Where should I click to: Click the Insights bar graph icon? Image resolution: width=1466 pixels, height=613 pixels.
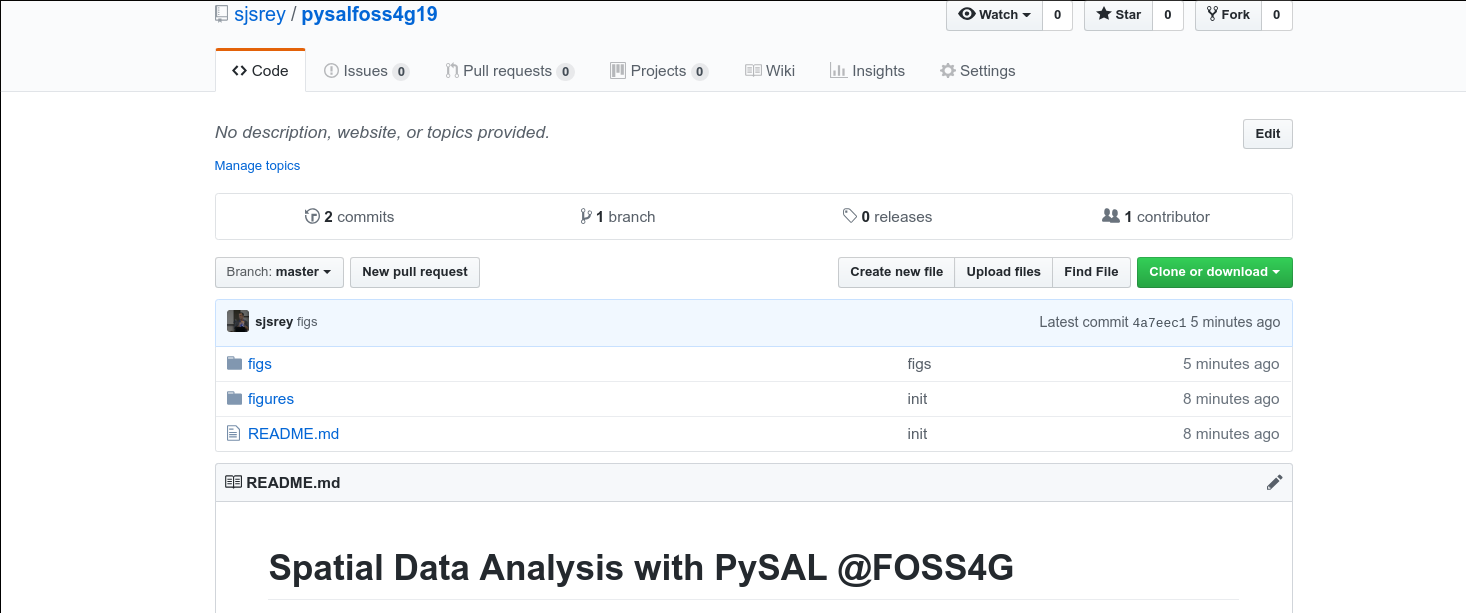tap(838, 71)
